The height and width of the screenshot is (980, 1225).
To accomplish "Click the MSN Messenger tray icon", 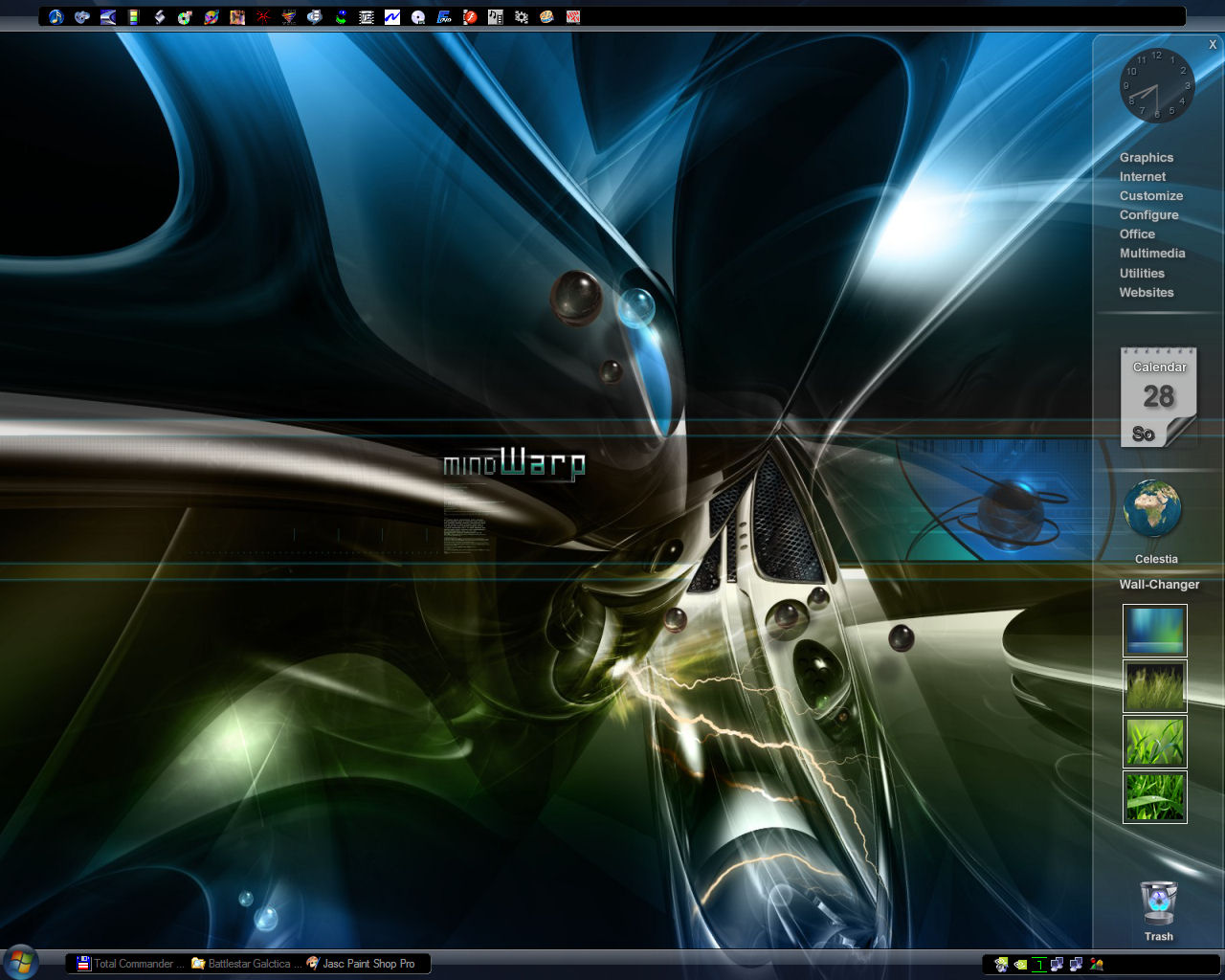I will [x=1097, y=965].
